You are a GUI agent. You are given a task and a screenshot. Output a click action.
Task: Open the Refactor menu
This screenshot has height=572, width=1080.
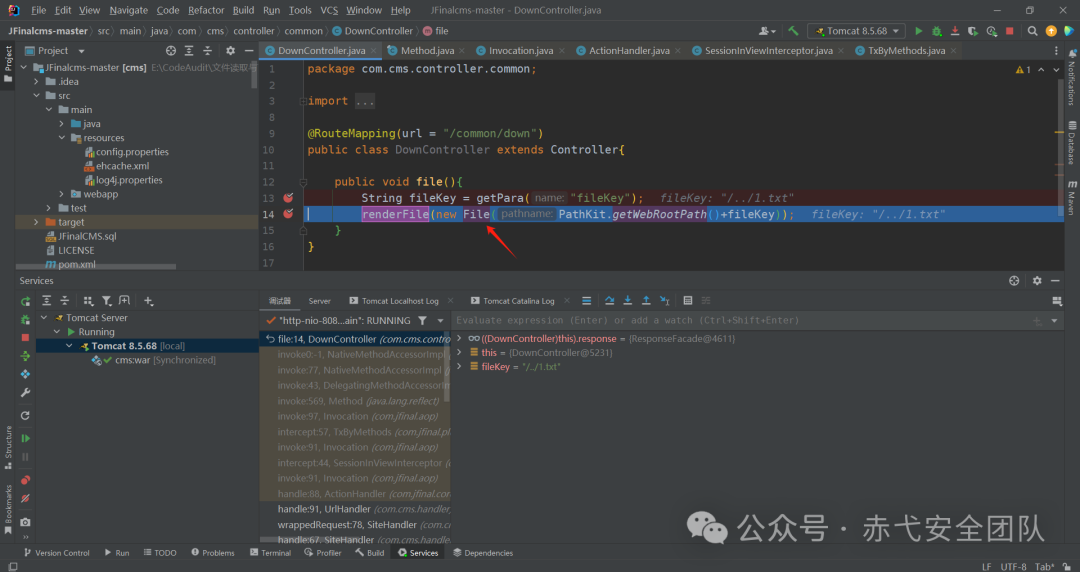click(x=206, y=10)
